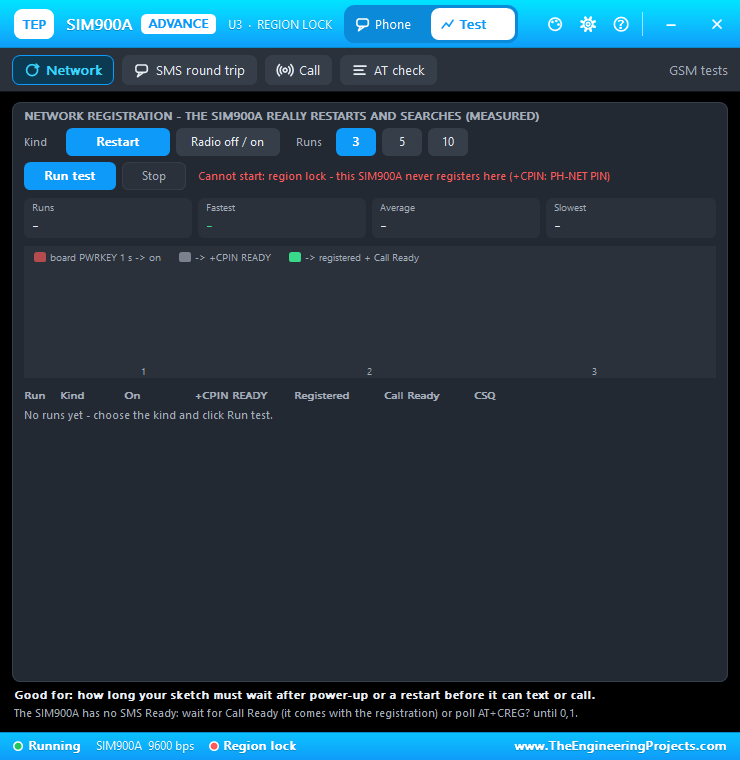Image resolution: width=740 pixels, height=760 pixels.
Task: Click the region lock error message
Action: [x=404, y=176]
